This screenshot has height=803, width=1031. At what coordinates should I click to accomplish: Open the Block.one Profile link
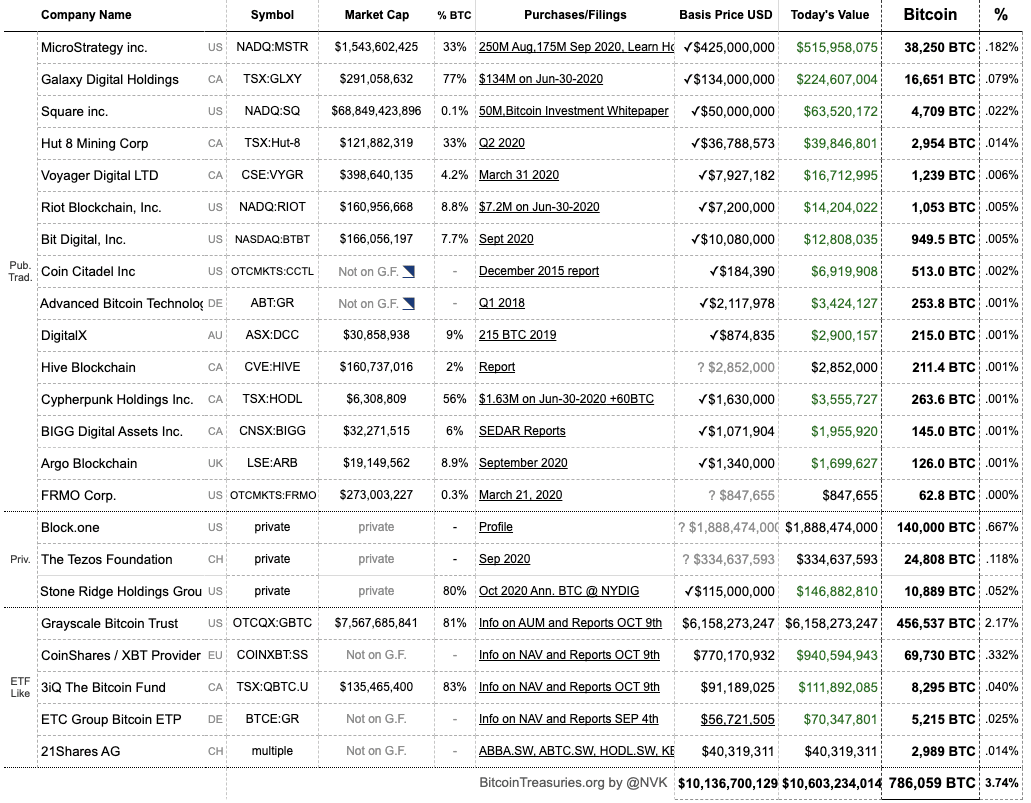tap(496, 527)
